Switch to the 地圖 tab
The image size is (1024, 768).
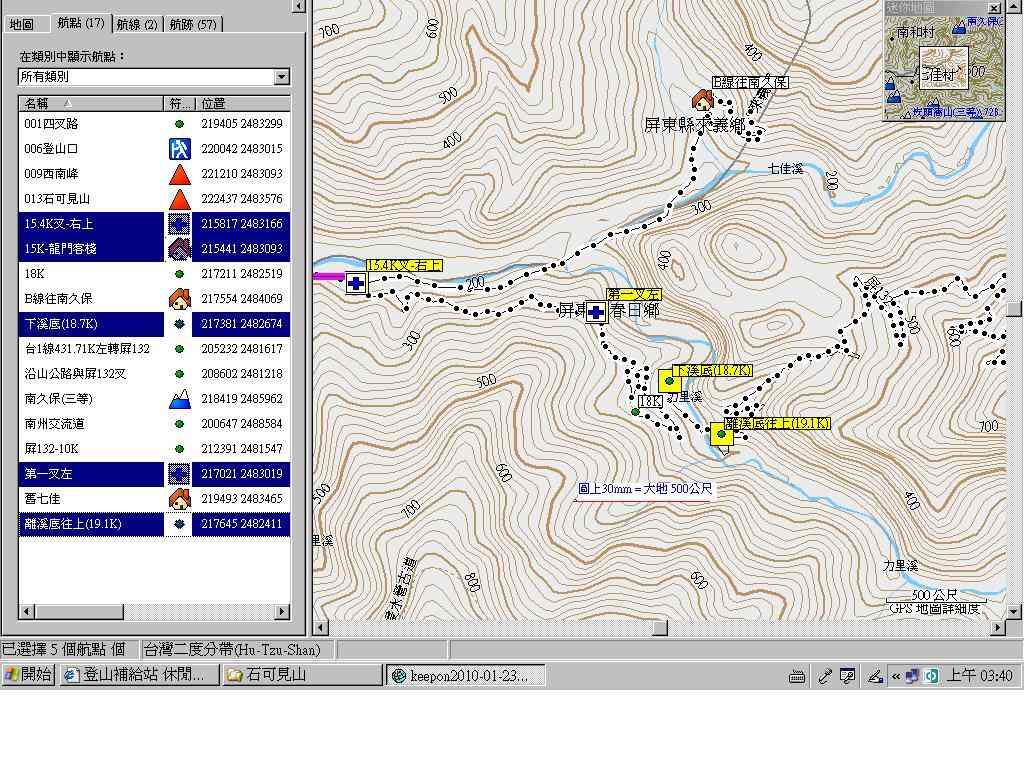point(22,23)
